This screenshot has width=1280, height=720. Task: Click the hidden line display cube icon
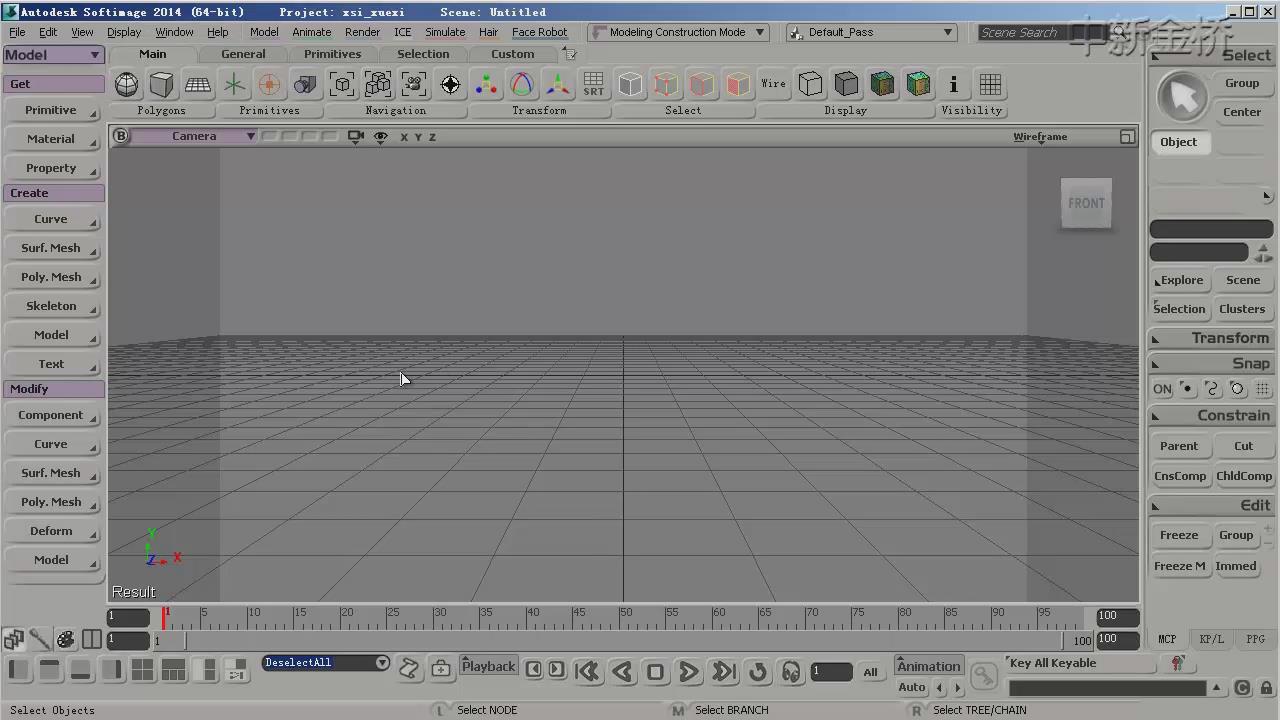pos(810,84)
